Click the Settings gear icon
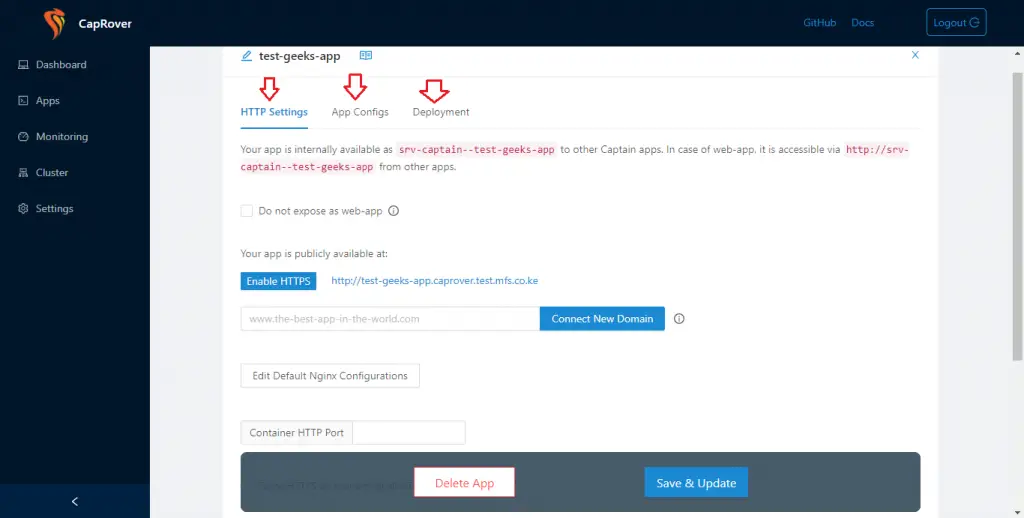The image size is (1024, 518). tap(24, 208)
